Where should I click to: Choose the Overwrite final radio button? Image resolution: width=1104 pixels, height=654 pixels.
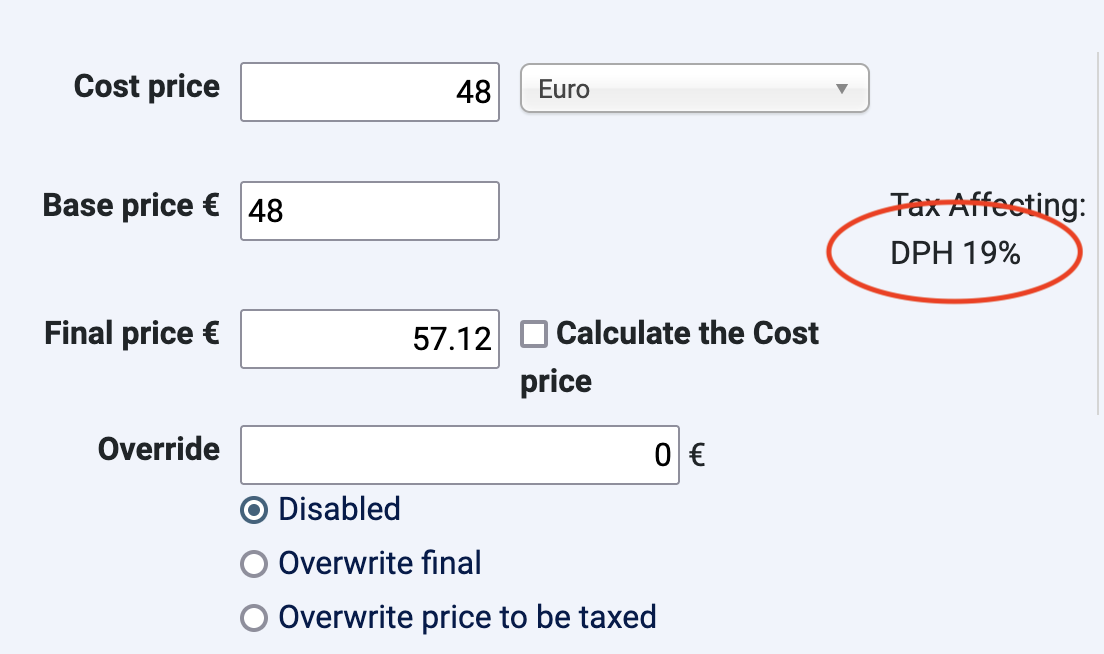[255, 564]
